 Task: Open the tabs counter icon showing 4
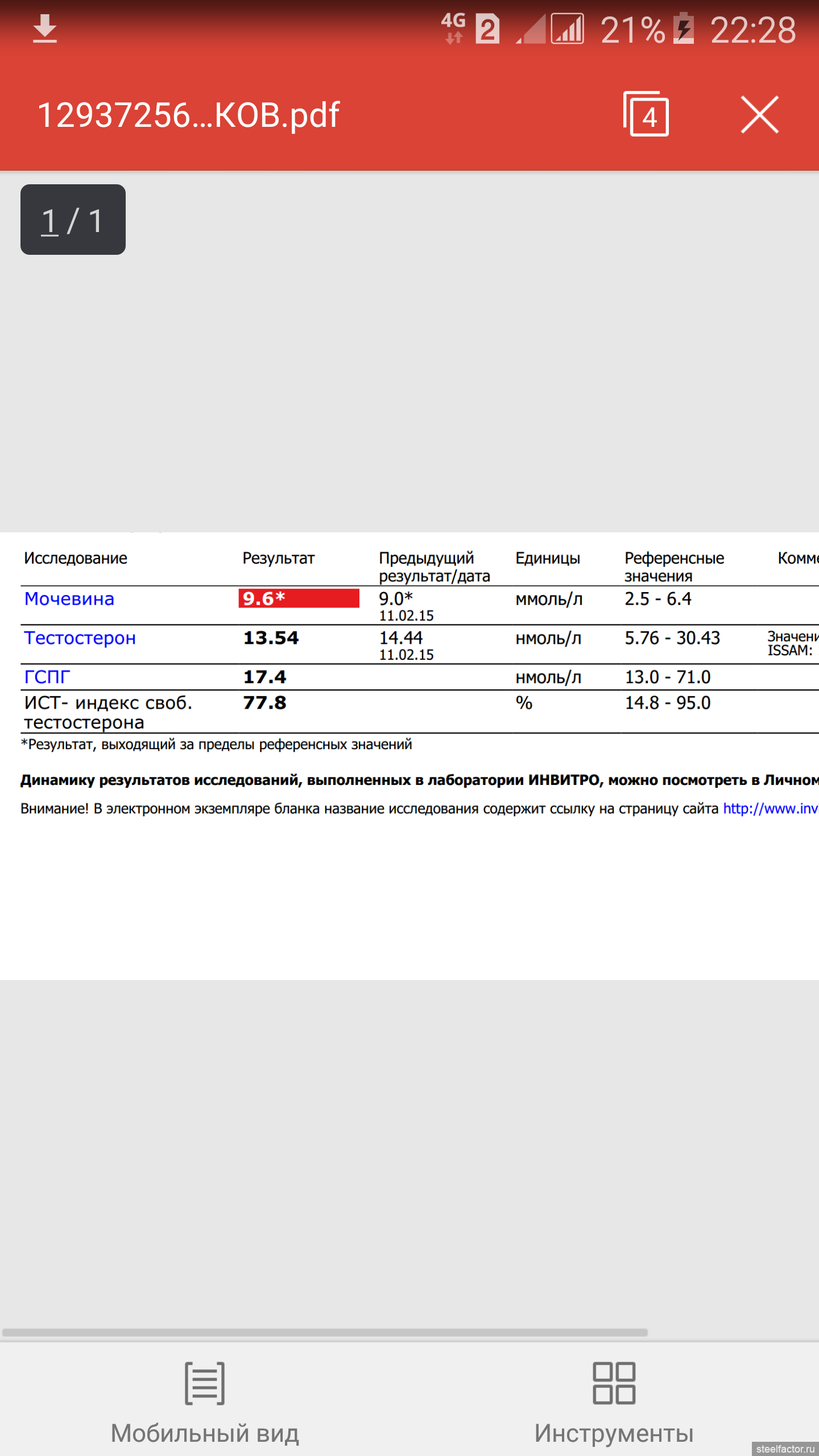pos(646,114)
